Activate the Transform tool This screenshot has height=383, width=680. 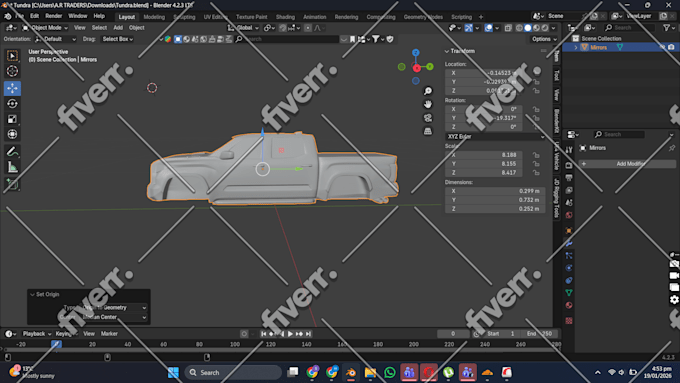pos(12,134)
